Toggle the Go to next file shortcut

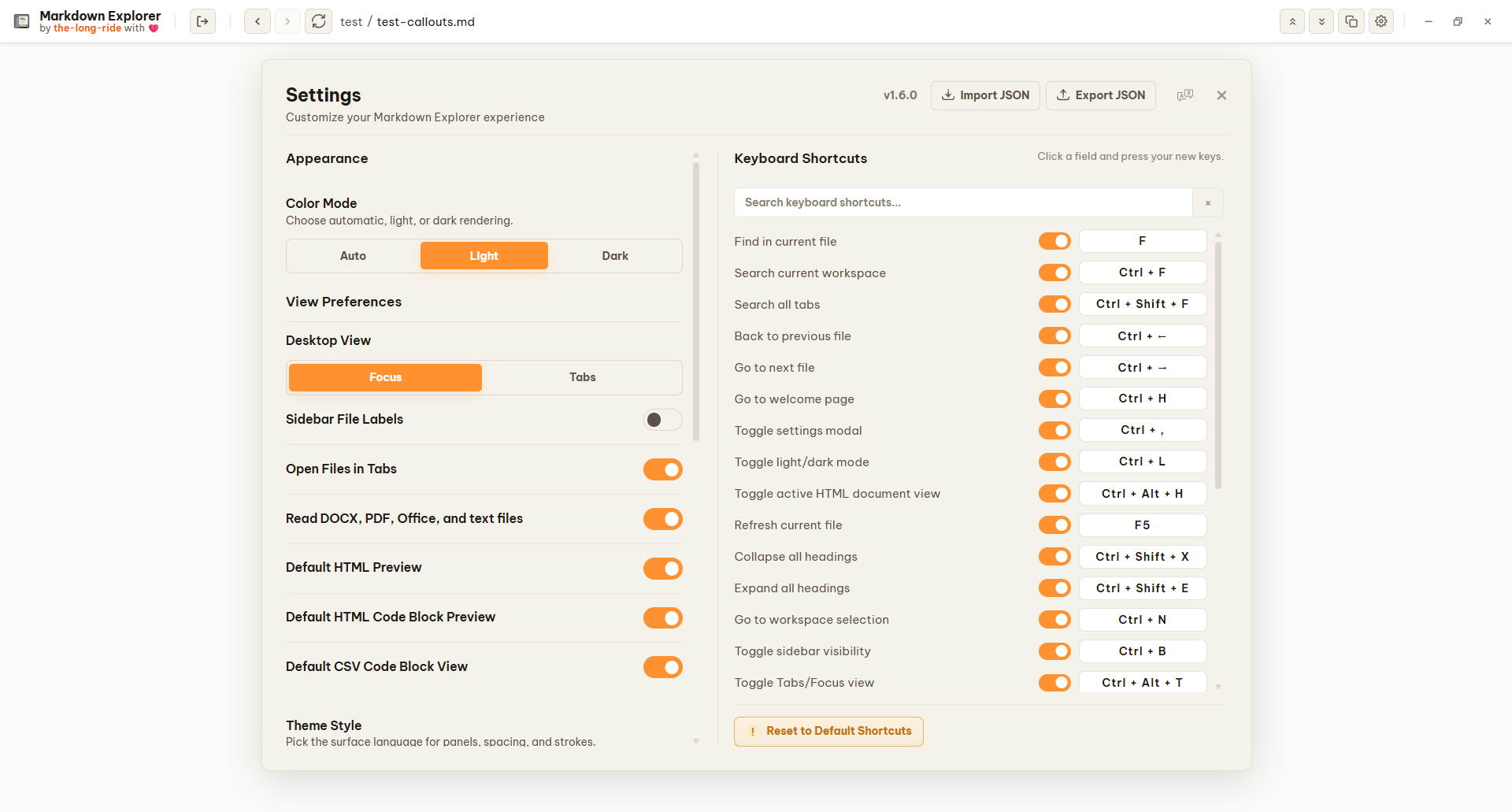[x=1054, y=367]
